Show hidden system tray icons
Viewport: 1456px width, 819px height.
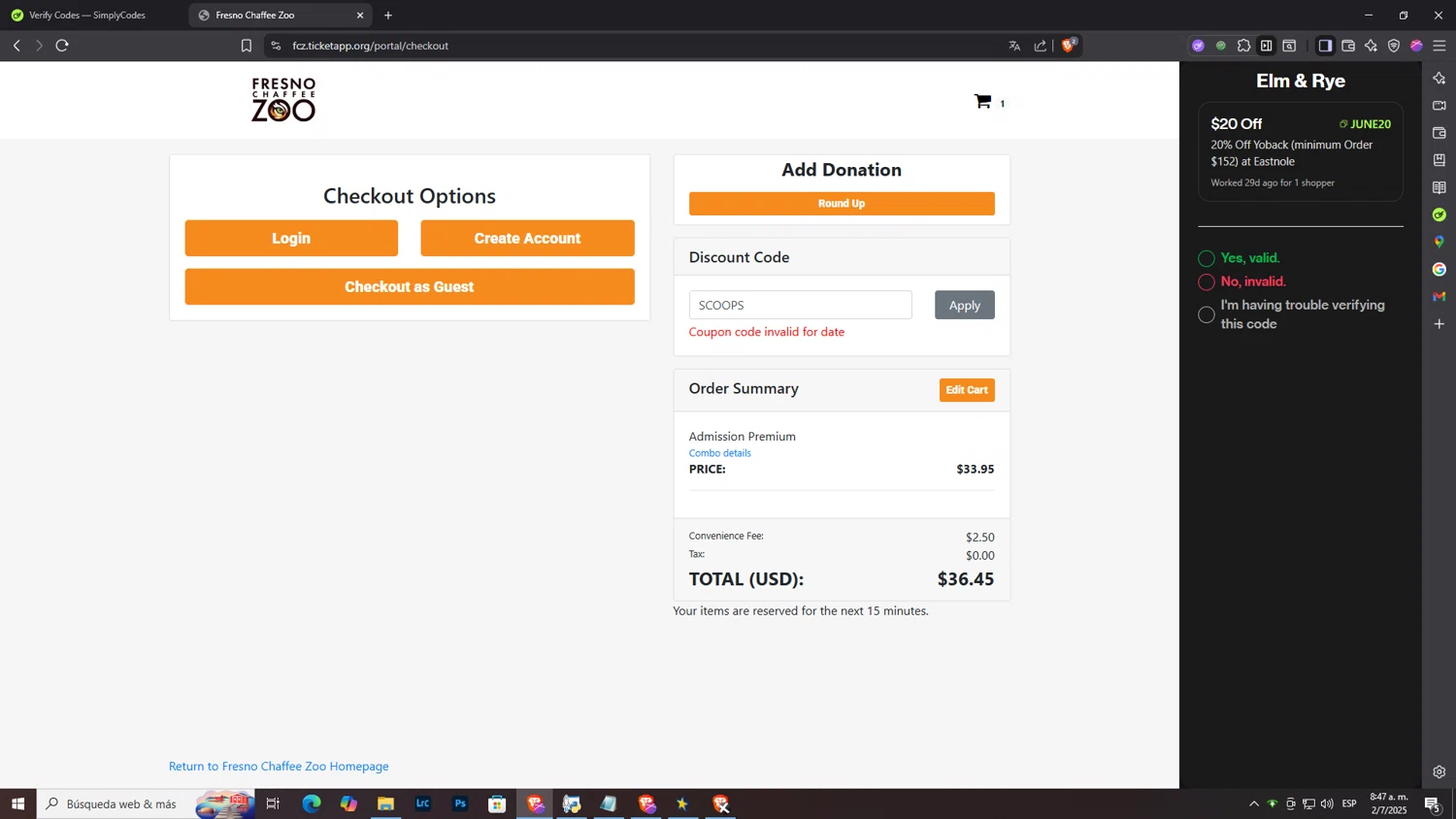[x=1254, y=803]
